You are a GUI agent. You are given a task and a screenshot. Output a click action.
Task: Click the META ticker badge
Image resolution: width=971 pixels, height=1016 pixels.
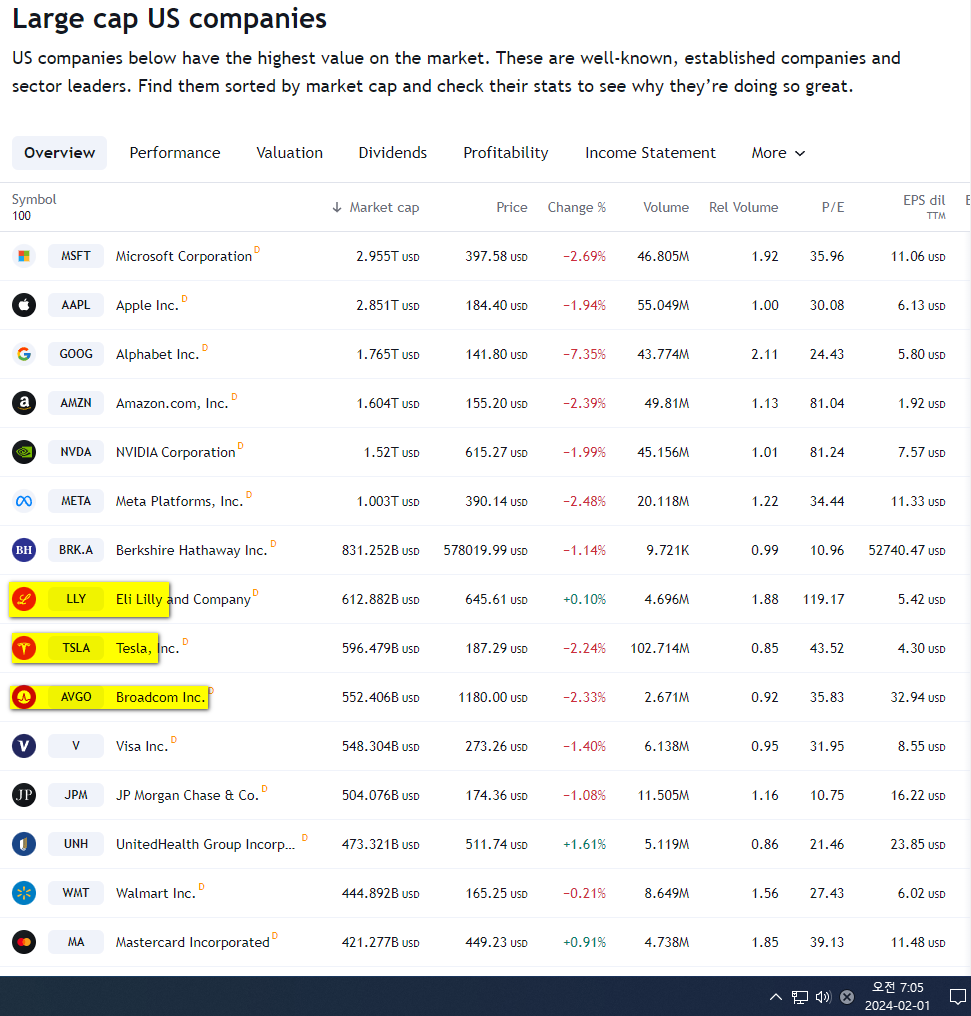76,501
